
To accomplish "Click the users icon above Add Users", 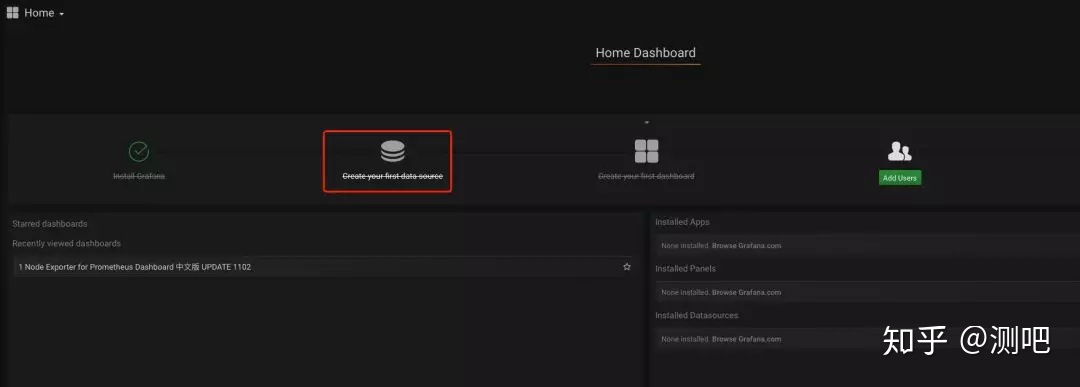I will pos(900,151).
